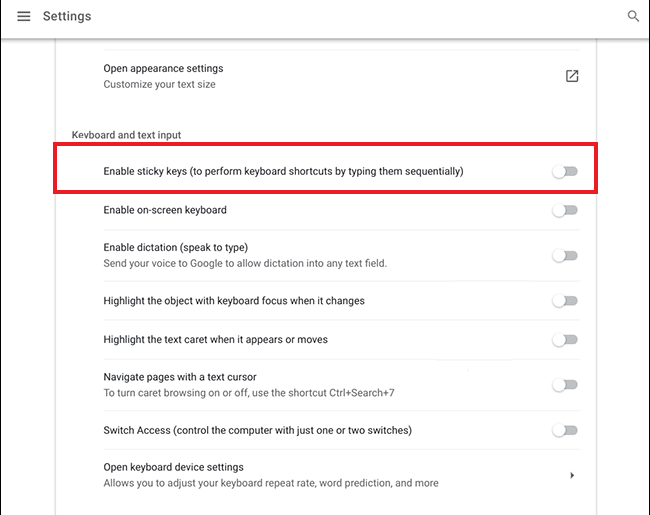Click 'Enable dictation (speak to type)' label
This screenshot has width=650, height=515.
(x=176, y=248)
